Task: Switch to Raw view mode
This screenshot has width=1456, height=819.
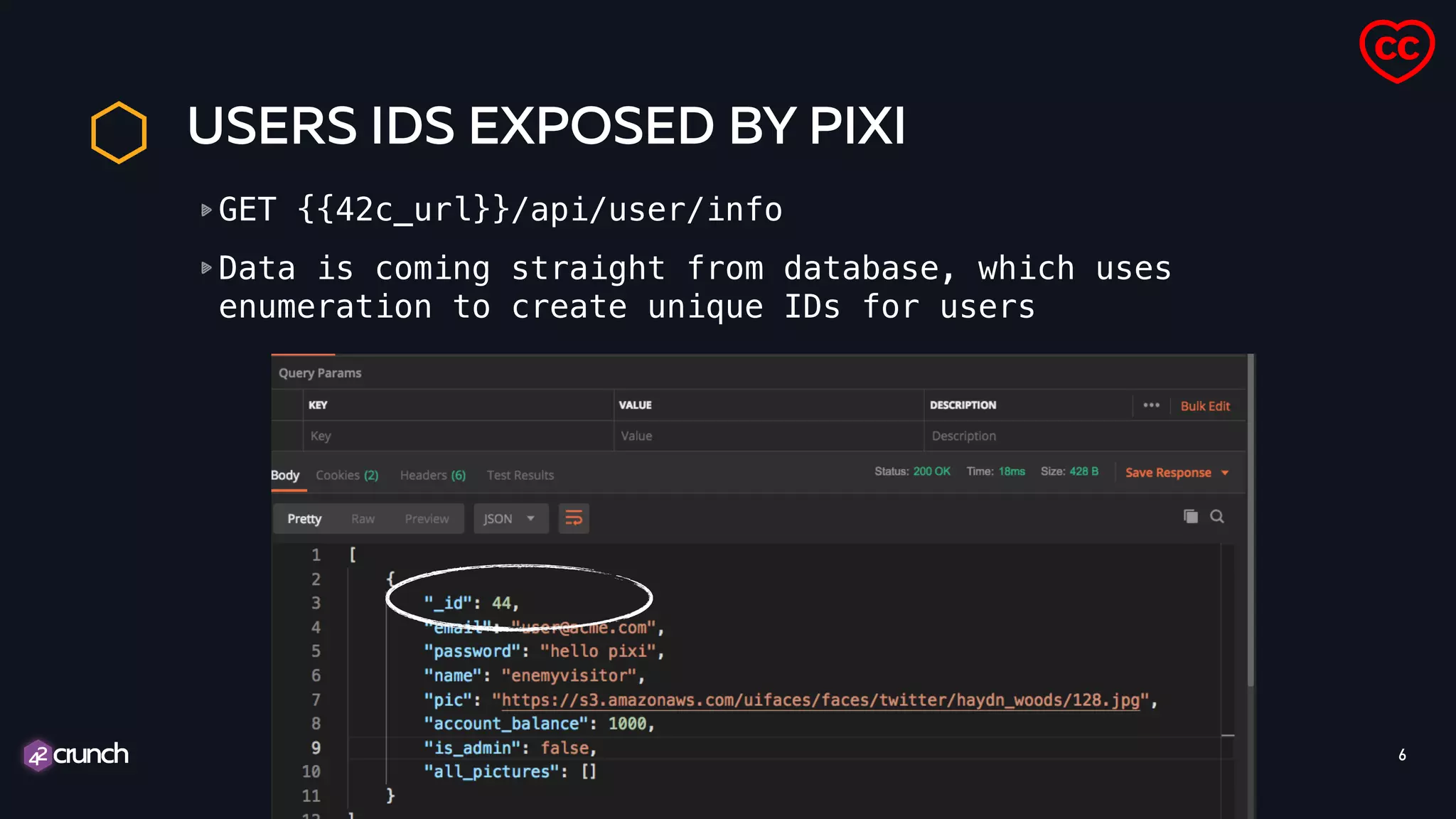Action: (363, 519)
